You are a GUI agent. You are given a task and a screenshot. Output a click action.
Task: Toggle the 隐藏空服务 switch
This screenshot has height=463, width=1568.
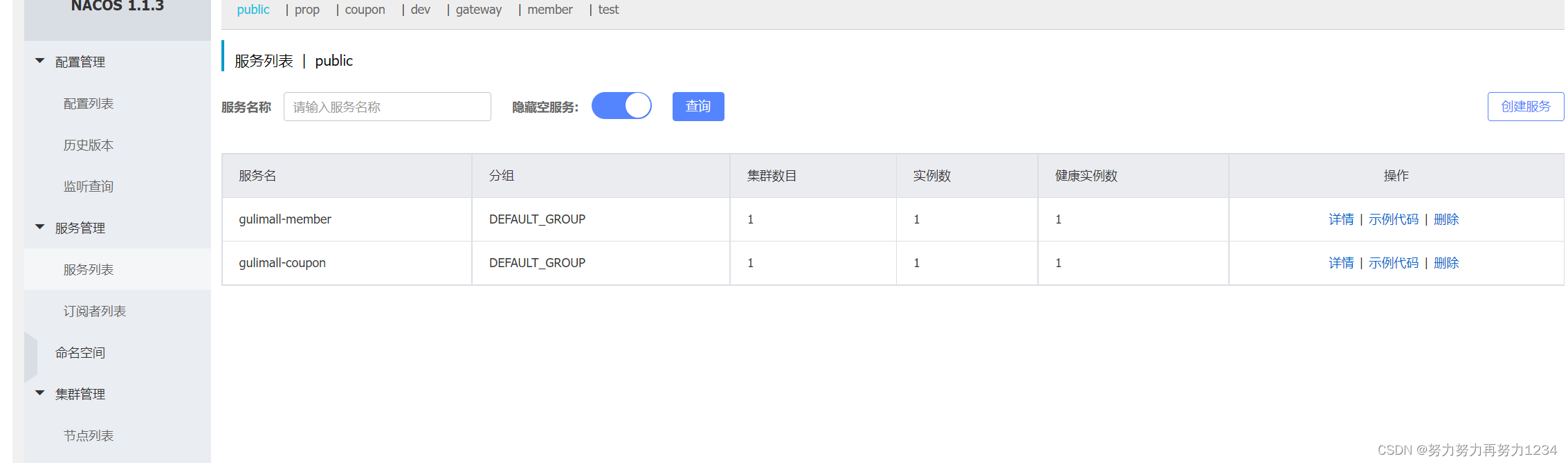(621, 106)
